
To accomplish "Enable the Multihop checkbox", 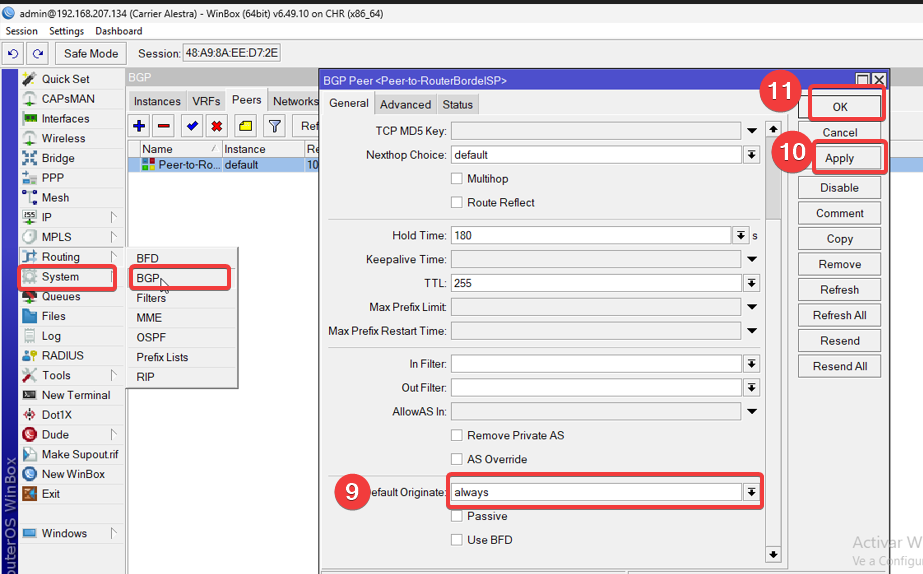I will (457, 179).
